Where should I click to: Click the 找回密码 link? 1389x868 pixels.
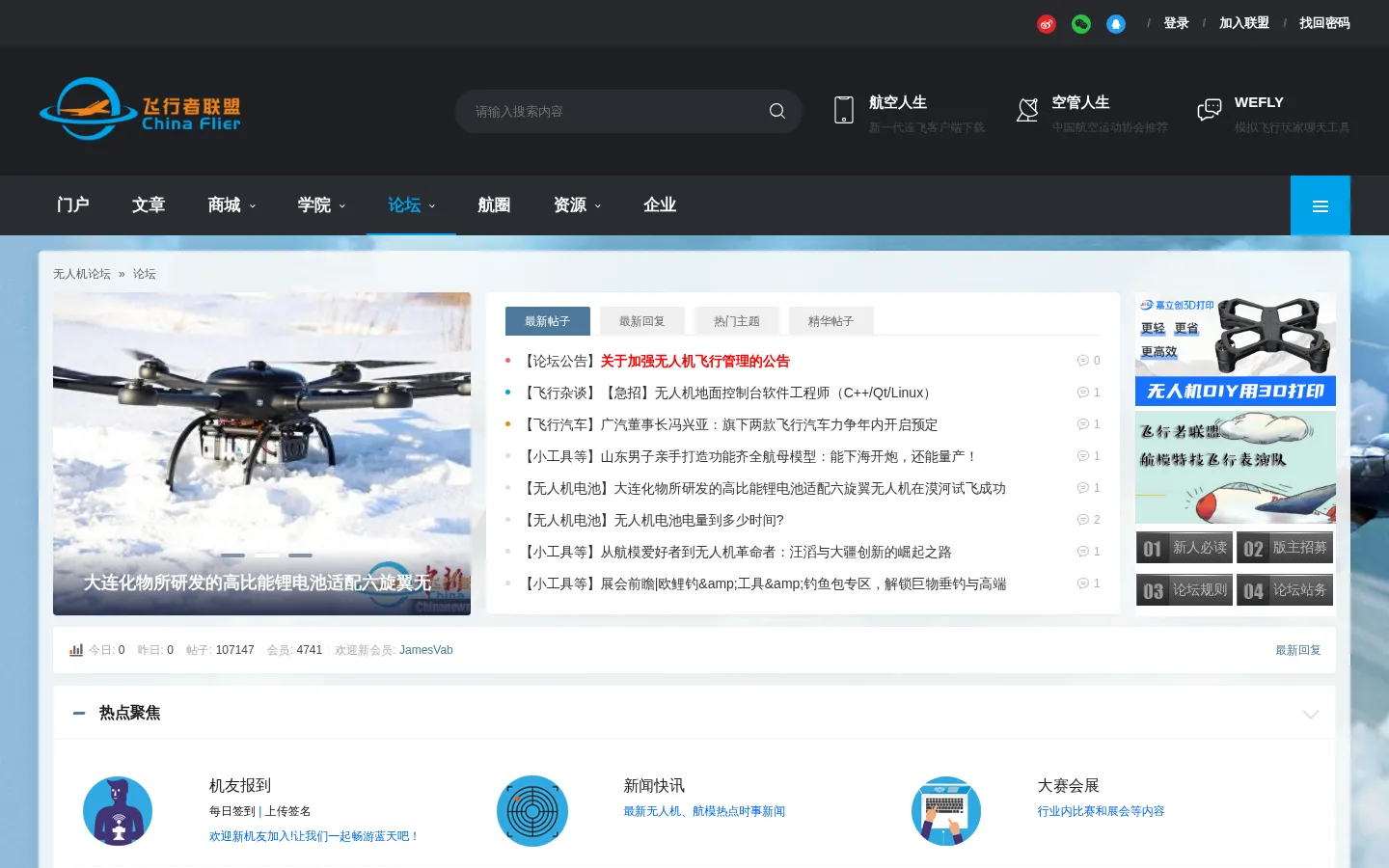(x=1324, y=23)
